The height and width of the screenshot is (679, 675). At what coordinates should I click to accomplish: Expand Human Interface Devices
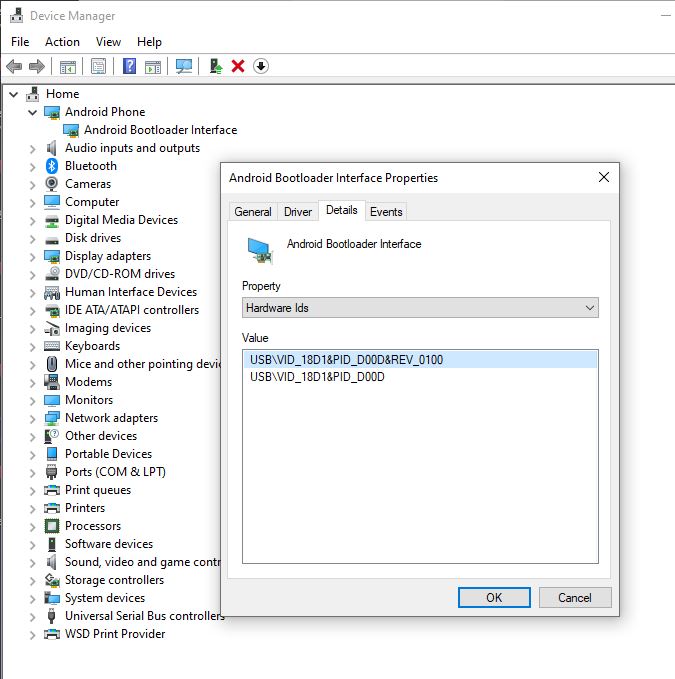pos(32,293)
